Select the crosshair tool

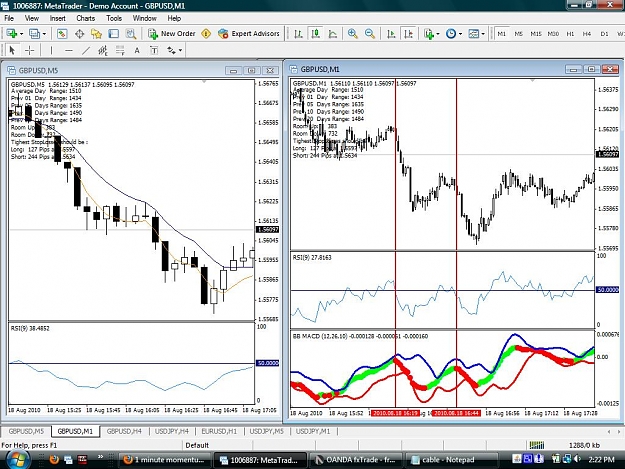29,50
